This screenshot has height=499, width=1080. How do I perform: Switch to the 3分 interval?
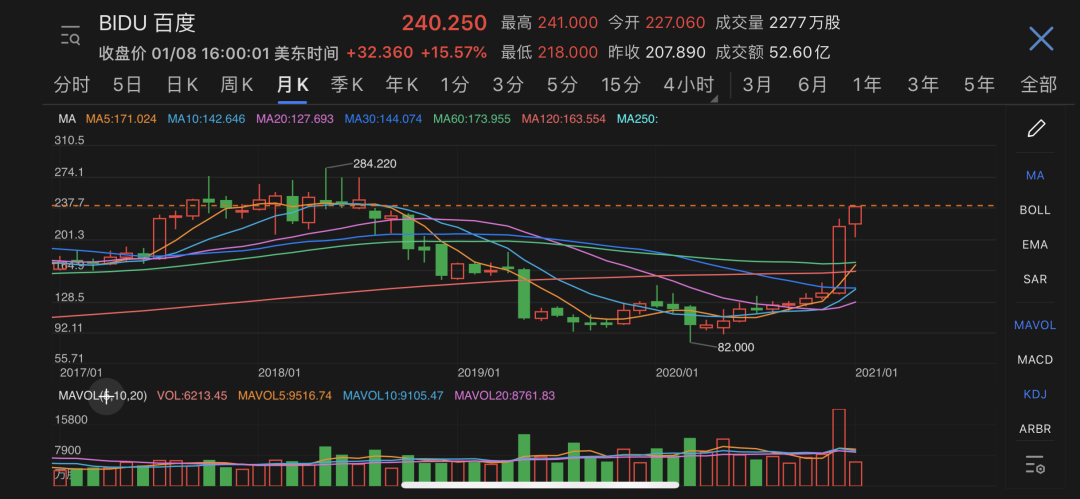(x=508, y=85)
